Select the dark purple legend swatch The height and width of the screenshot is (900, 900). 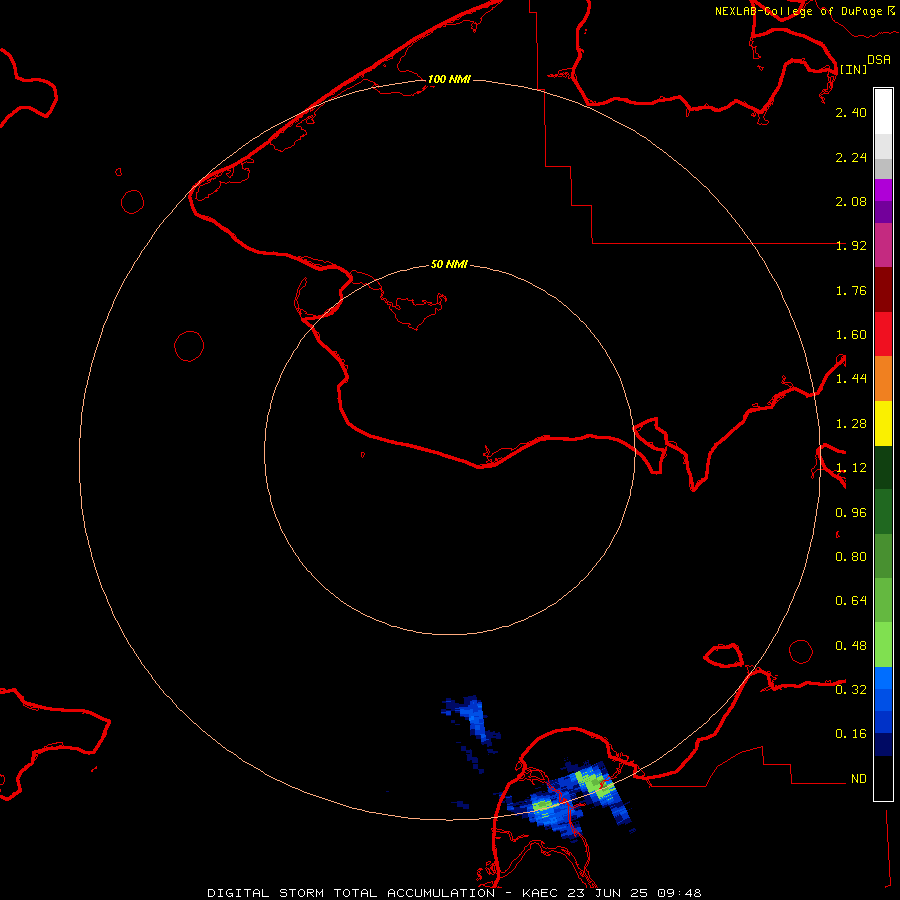tap(883, 212)
